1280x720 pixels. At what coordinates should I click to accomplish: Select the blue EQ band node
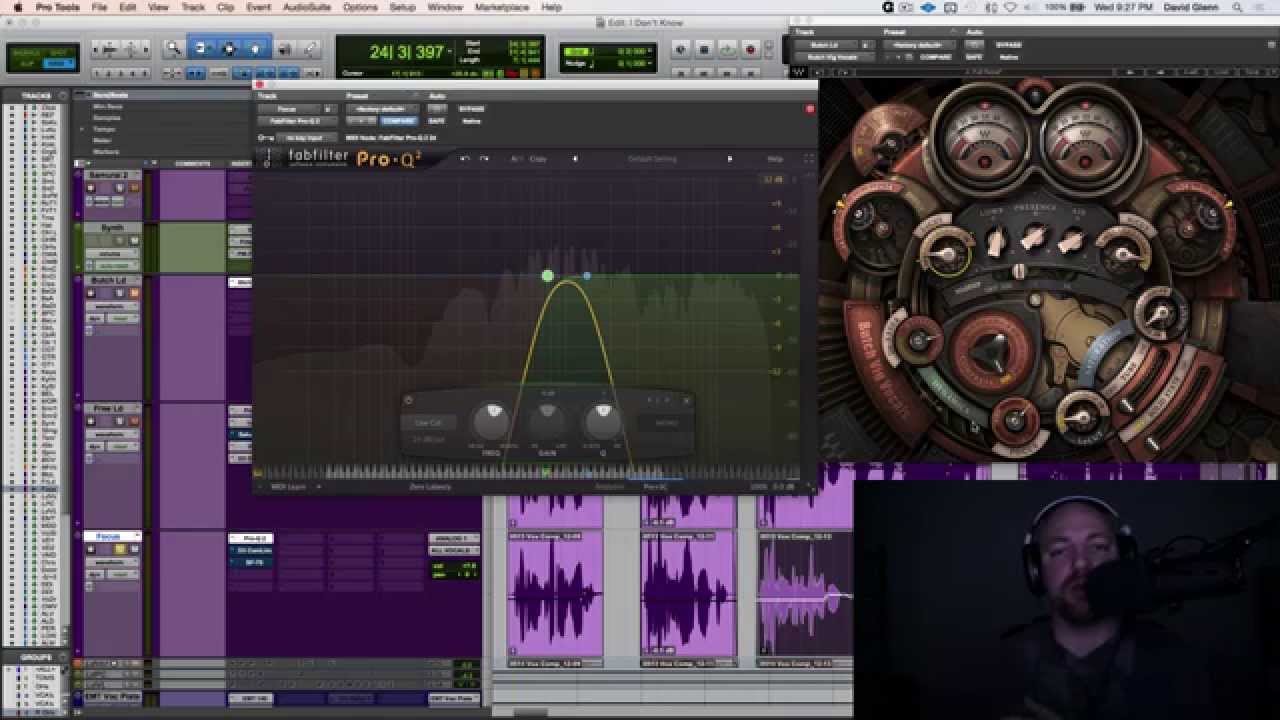point(587,275)
